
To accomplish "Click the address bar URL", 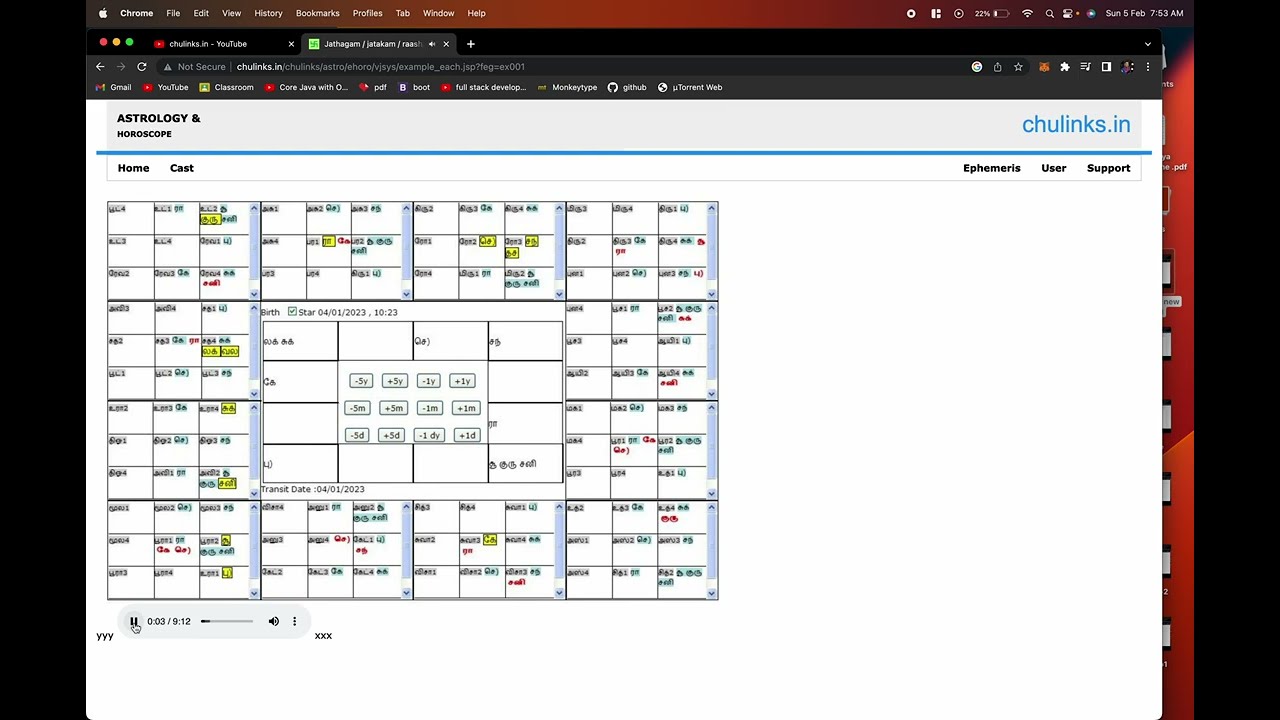I will [x=381, y=67].
